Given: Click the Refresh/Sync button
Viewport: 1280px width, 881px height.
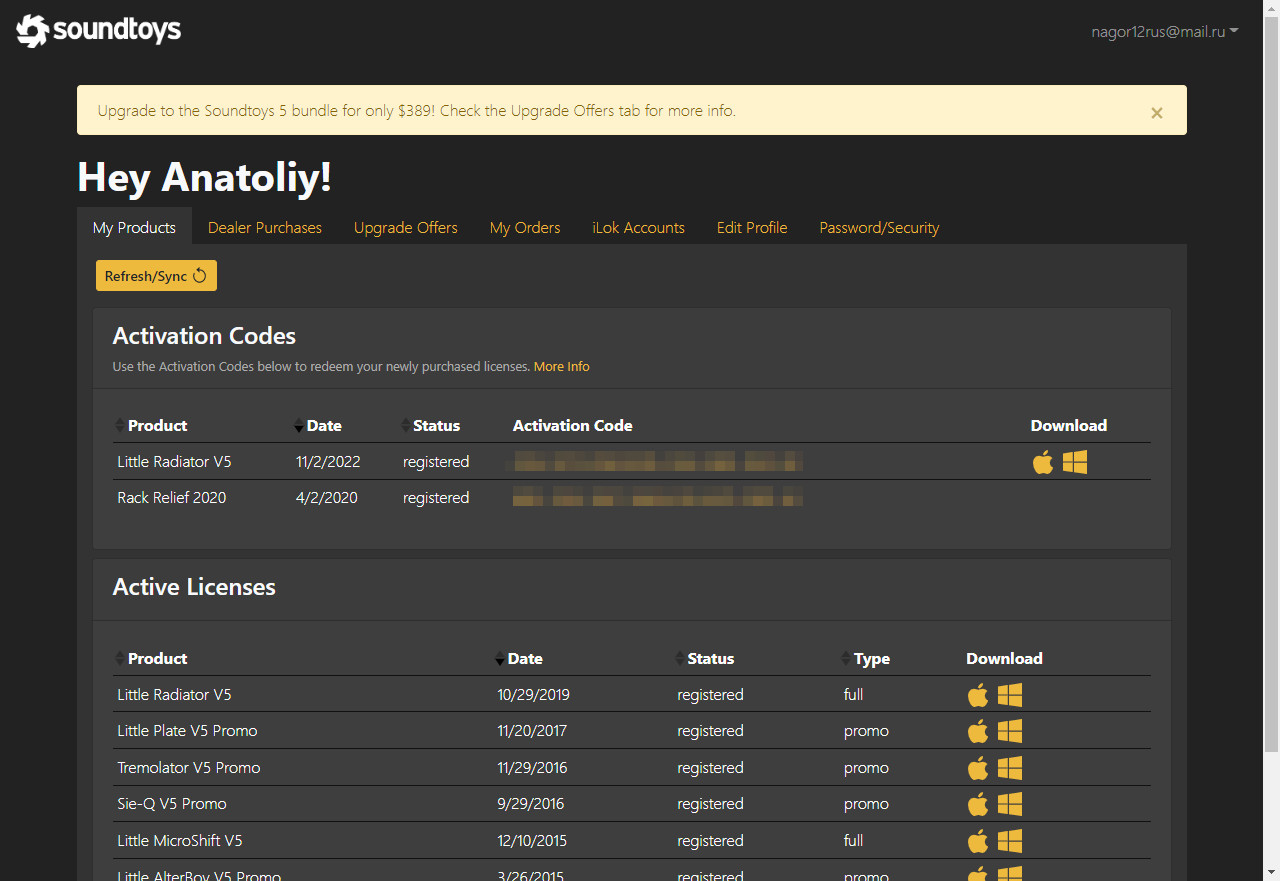Looking at the screenshot, I should coord(156,276).
